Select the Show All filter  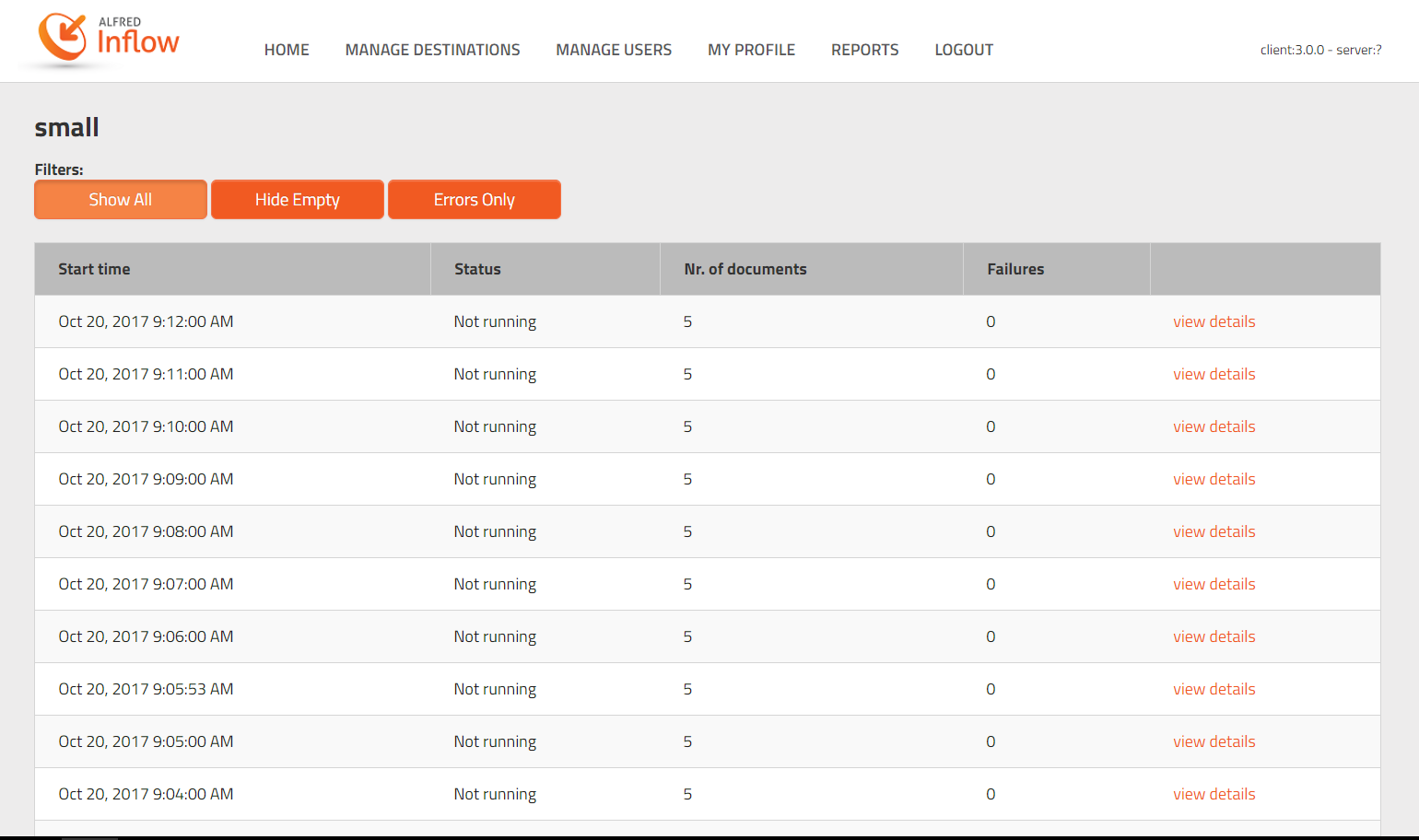click(121, 200)
